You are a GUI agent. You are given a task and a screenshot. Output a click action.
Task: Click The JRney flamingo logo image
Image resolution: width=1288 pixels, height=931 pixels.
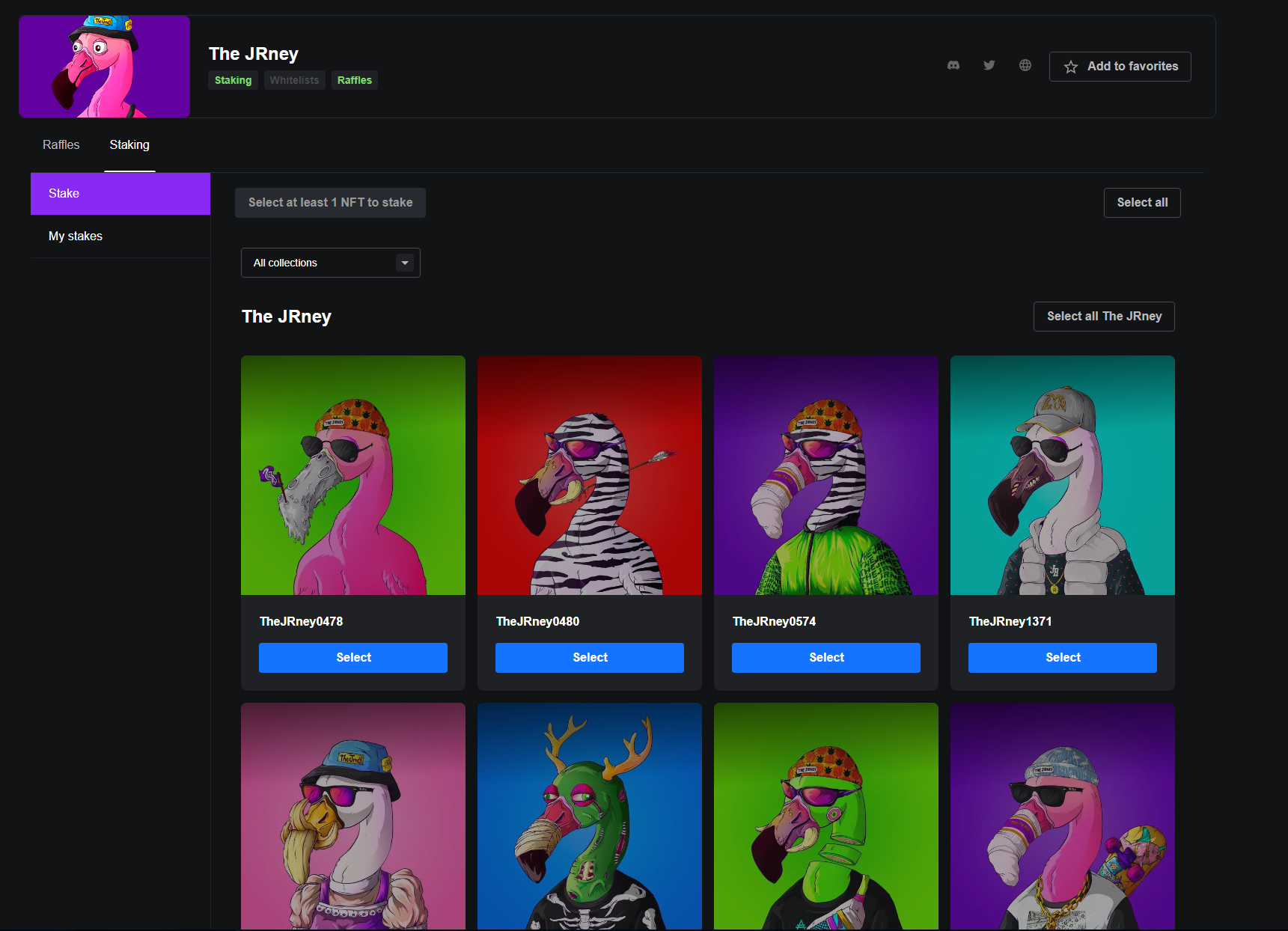pyautogui.click(x=105, y=67)
